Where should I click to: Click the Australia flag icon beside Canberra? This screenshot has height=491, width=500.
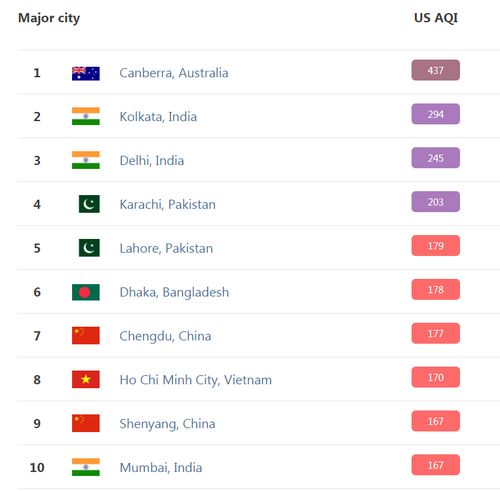point(86,73)
